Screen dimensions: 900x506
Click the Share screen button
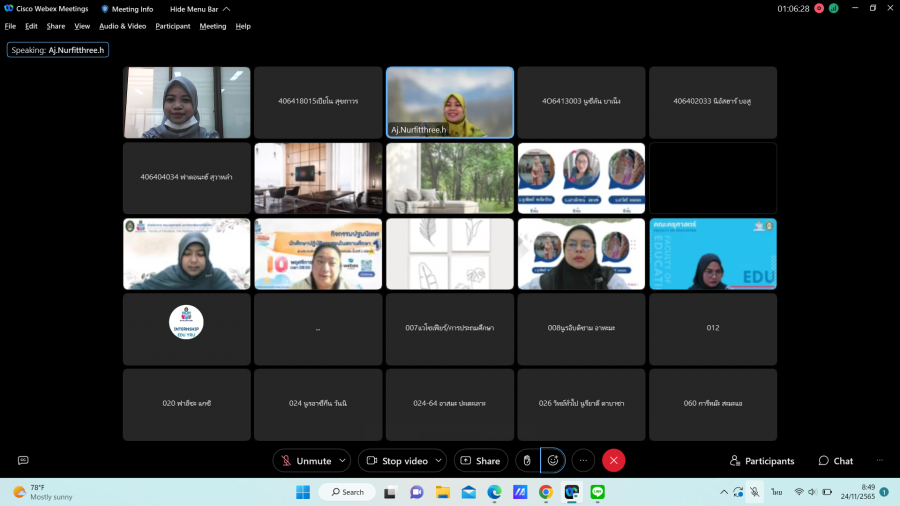(480, 461)
